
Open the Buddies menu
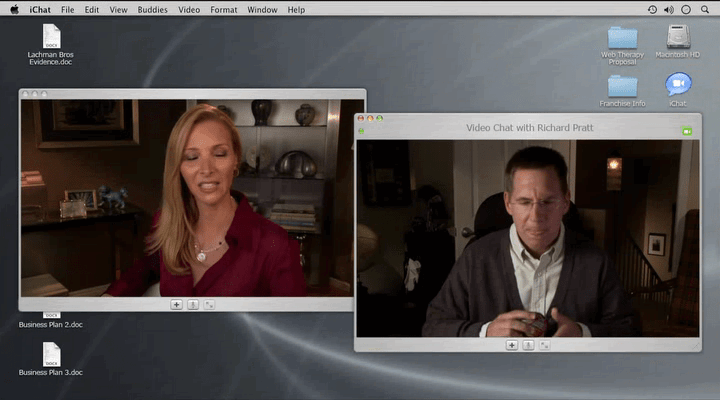[152, 9]
